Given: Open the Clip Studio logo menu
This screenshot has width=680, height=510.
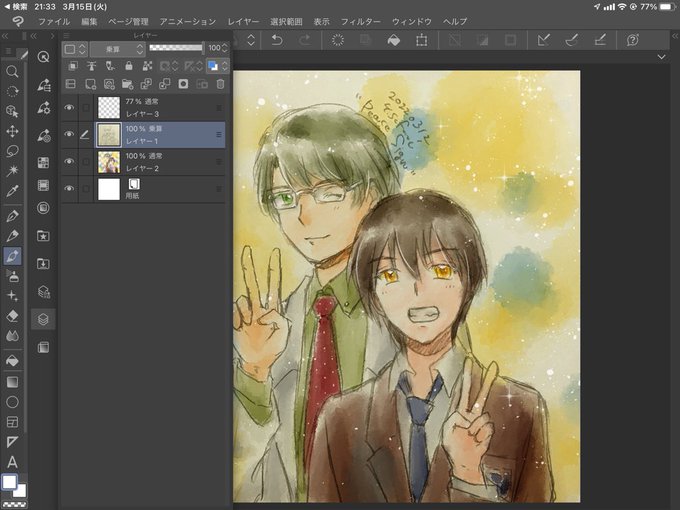Looking at the screenshot, I should pos(18,21).
